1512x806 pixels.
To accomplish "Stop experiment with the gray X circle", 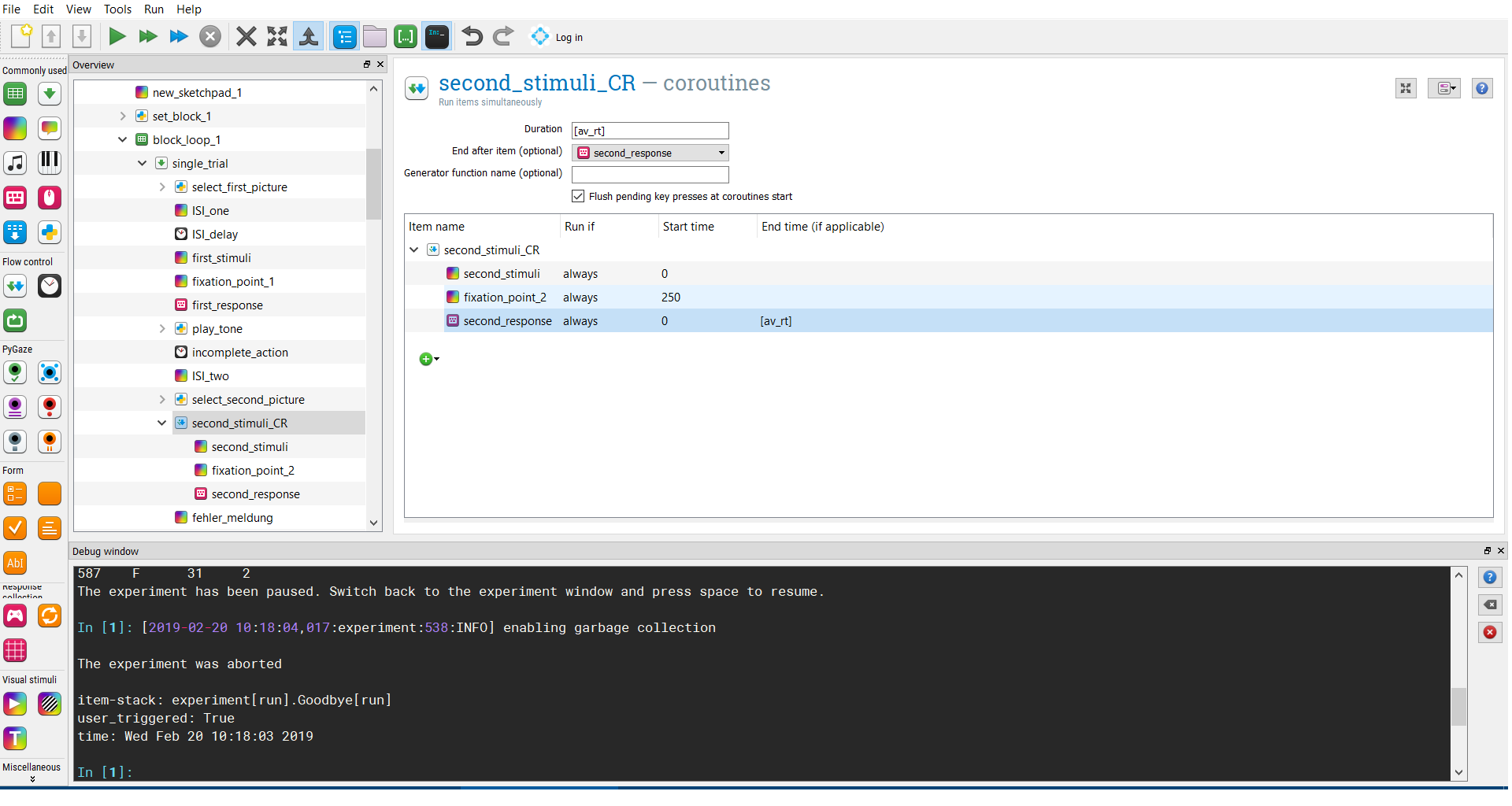I will [210, 36].
